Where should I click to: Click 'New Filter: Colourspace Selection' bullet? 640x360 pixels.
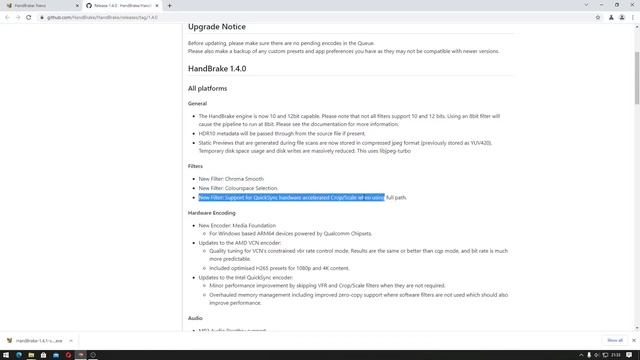point(238,188)
